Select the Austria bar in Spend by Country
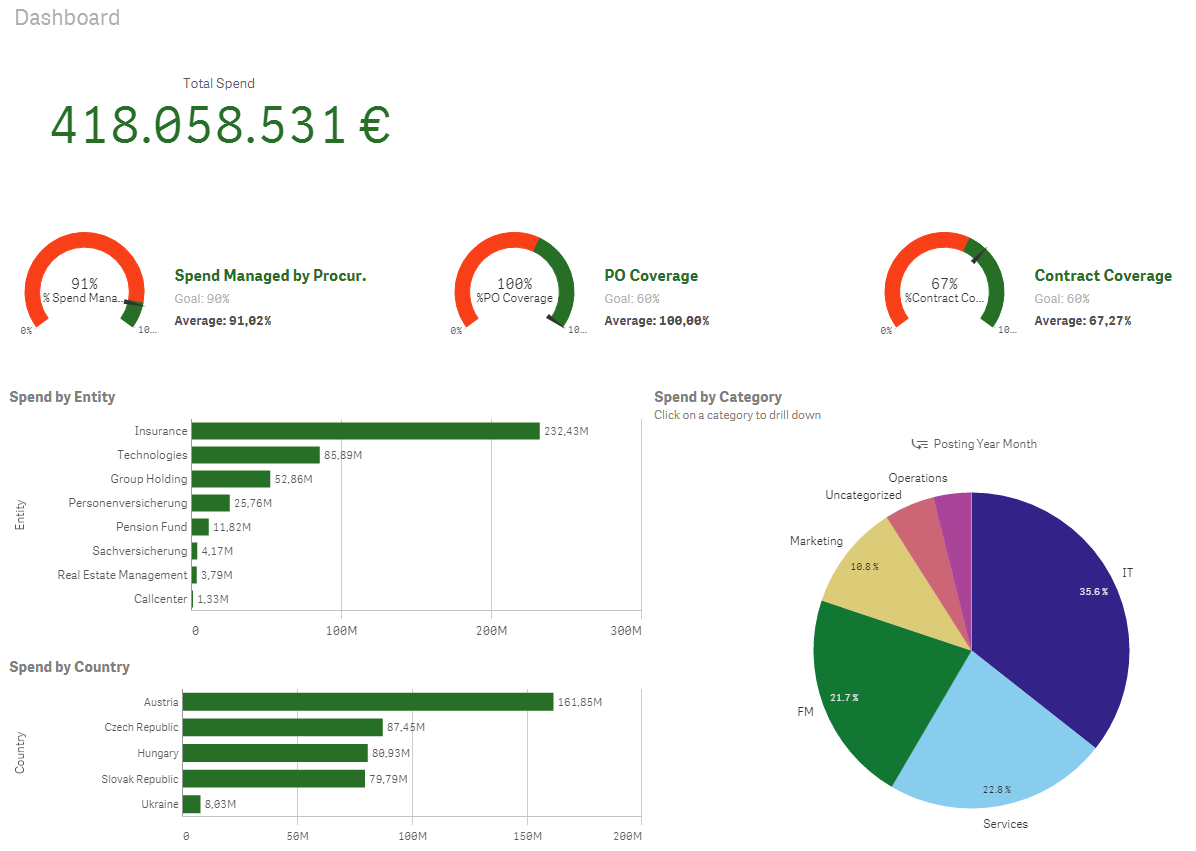This screenshot has width=1196, height=851. (367, 702)
